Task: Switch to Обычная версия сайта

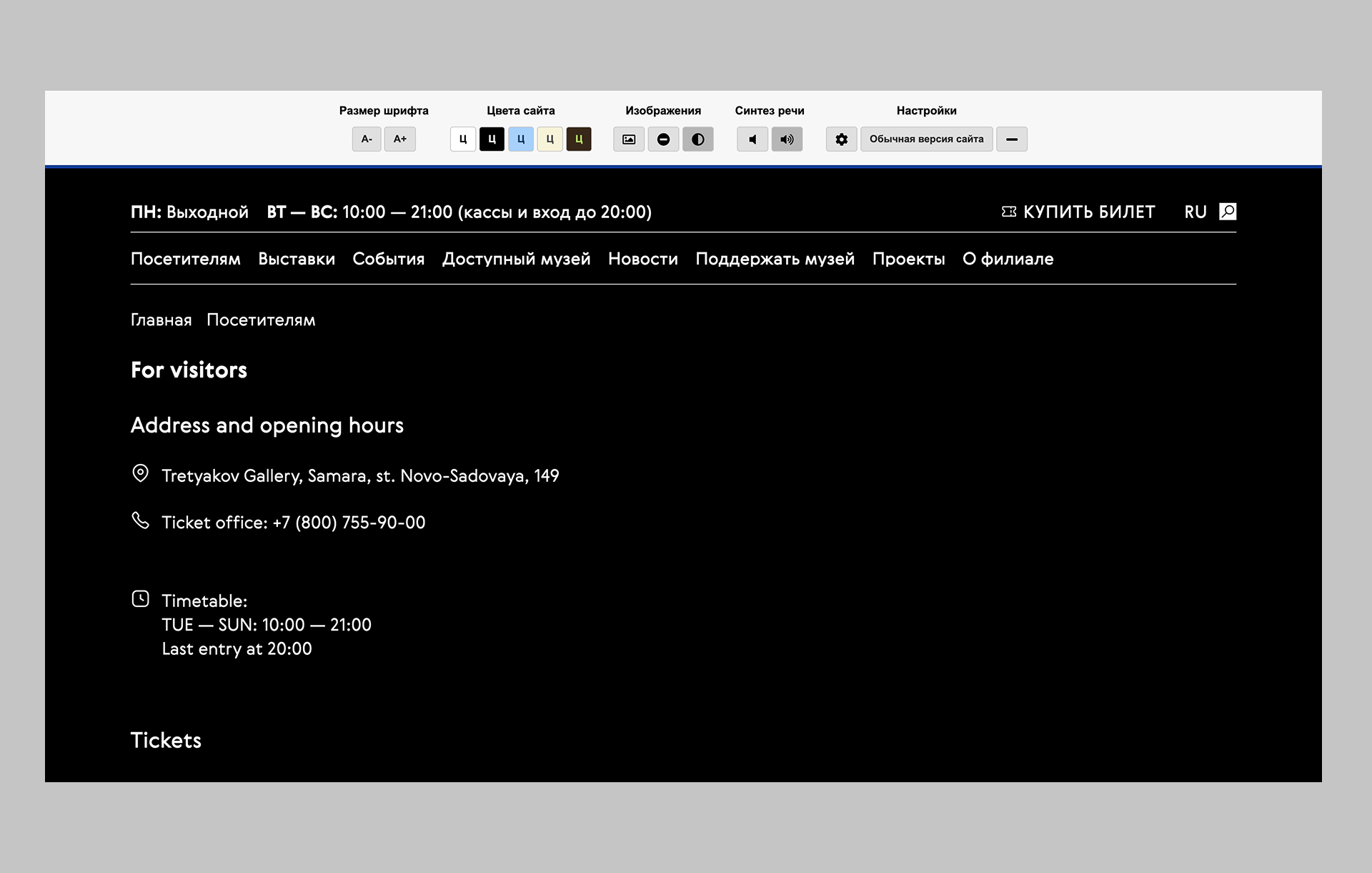Action: point(926,139)
